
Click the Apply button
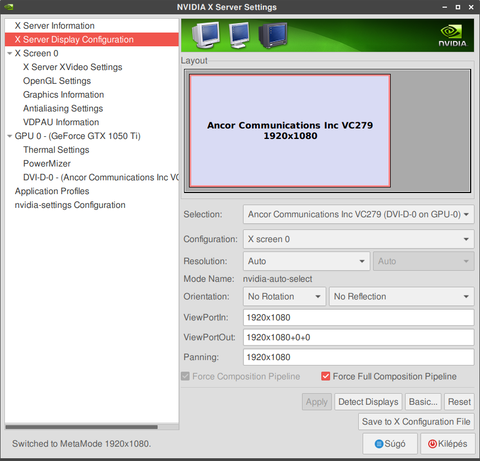point(317,402)
